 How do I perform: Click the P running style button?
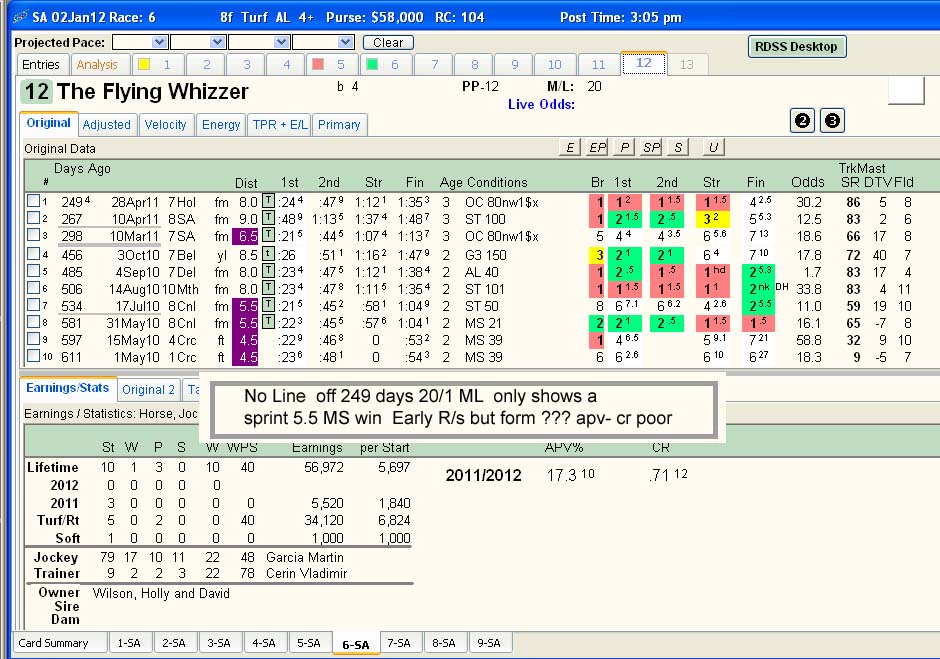(x=624, y=147)
